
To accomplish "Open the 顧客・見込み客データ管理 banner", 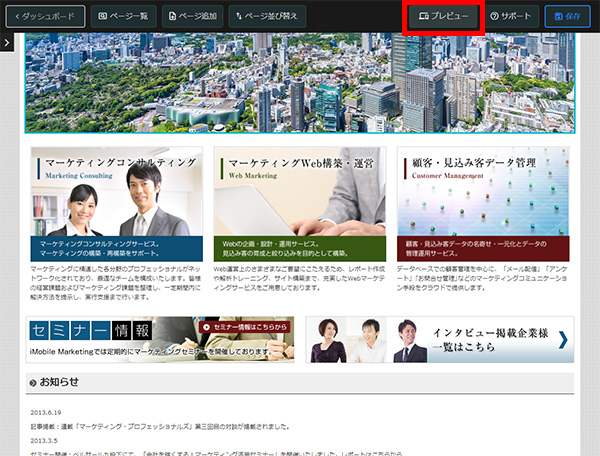I will click(483, 205).
